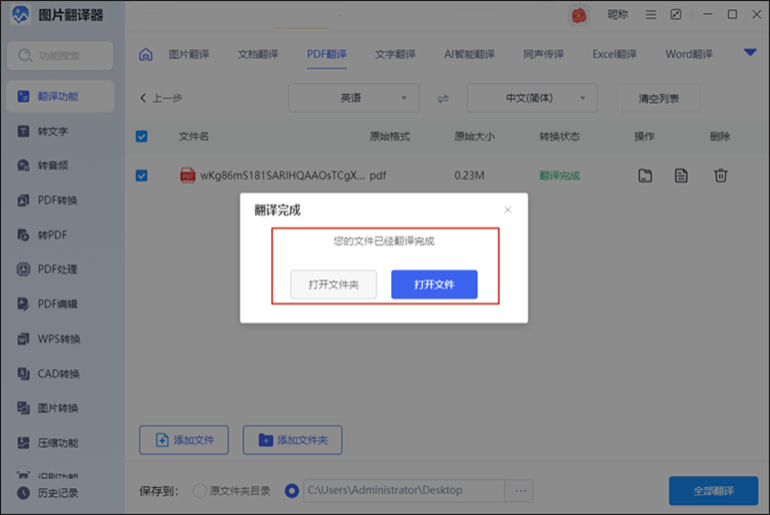Click 添加文件夹 button
This screenshot has height=515, width=770.
point(293,440)
